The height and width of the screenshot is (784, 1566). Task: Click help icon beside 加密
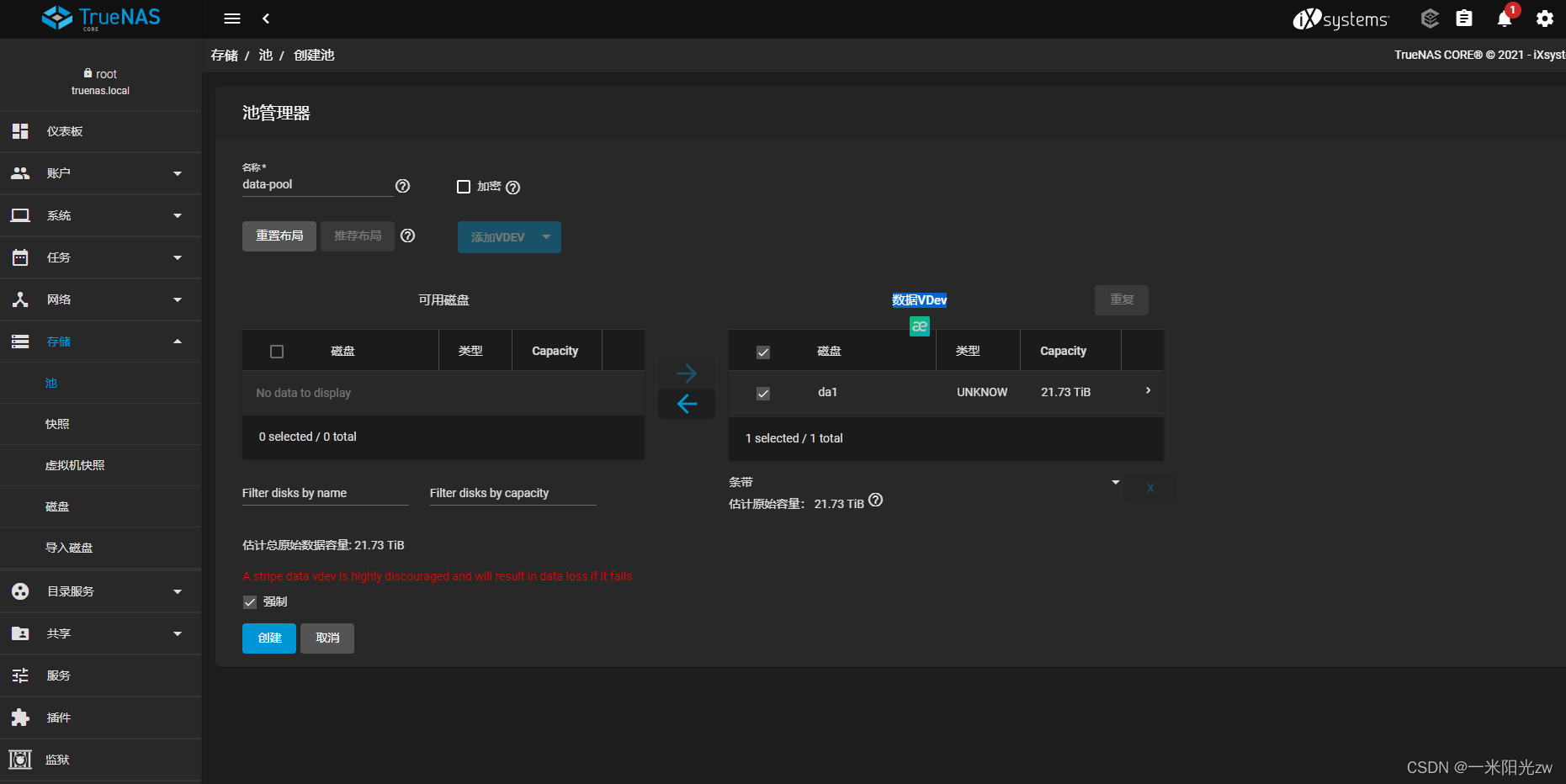coord(513,188)
